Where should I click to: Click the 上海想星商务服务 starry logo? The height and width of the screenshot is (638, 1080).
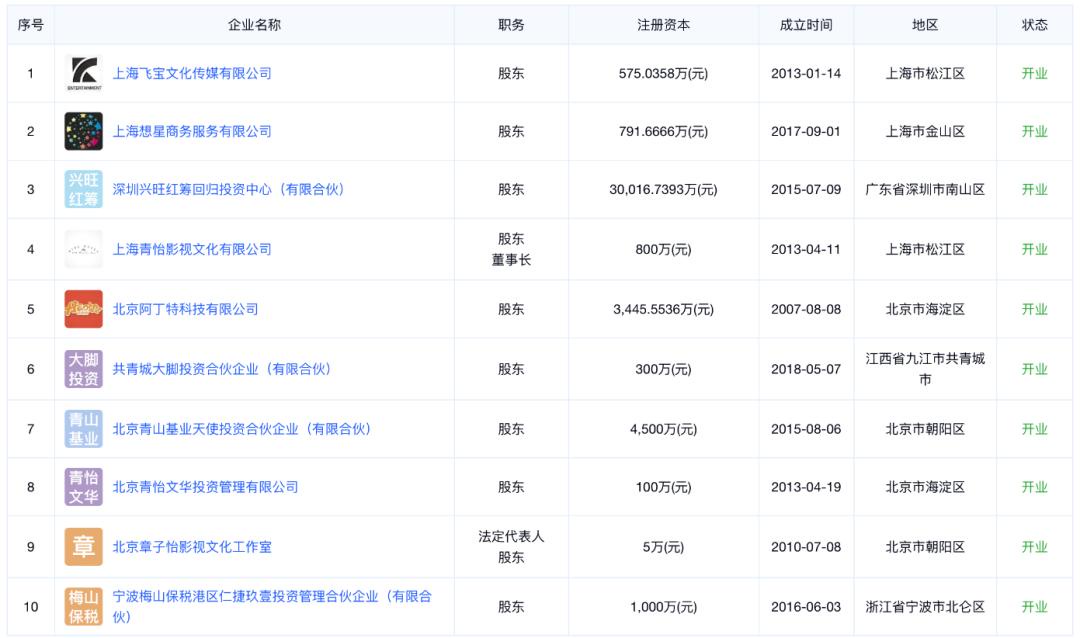click(83, 132)
